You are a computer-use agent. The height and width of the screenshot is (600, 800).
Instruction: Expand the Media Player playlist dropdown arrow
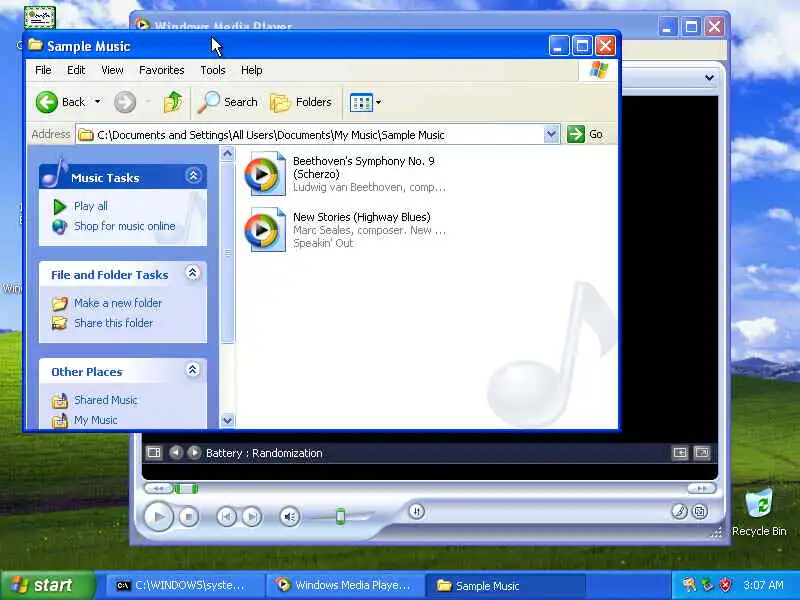(x=709, y=78)
